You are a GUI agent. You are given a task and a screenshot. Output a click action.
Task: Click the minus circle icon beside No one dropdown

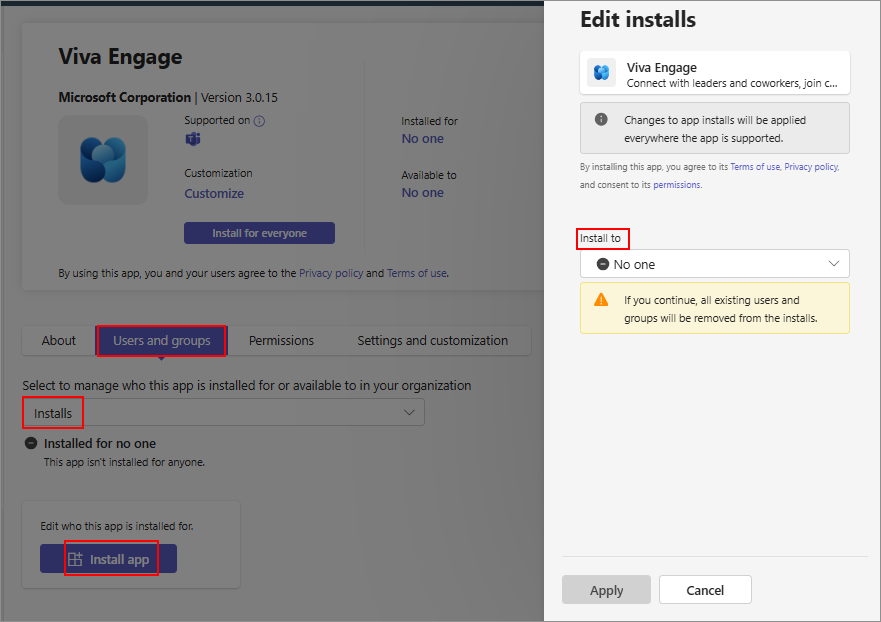(x=603, y=264)
